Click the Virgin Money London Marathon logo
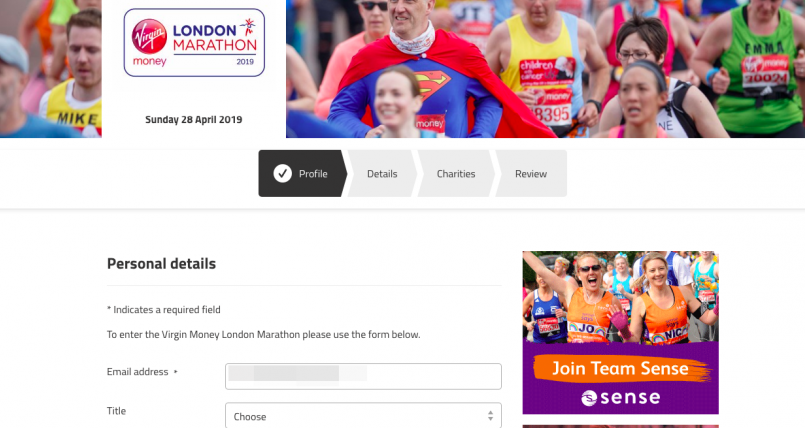The width and height of the screenshot is (805, 428). [194, 43]
